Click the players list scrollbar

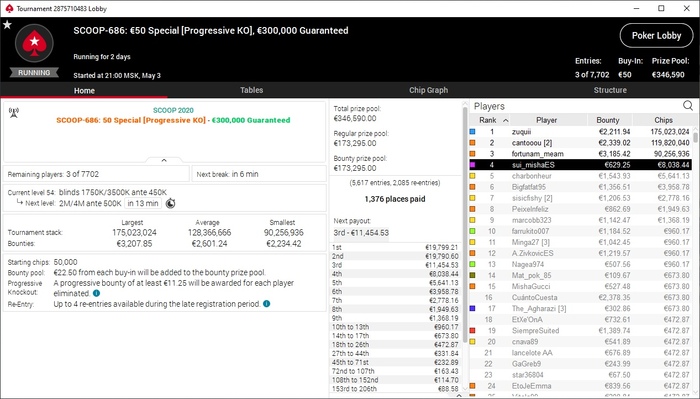tap(696, 136)
